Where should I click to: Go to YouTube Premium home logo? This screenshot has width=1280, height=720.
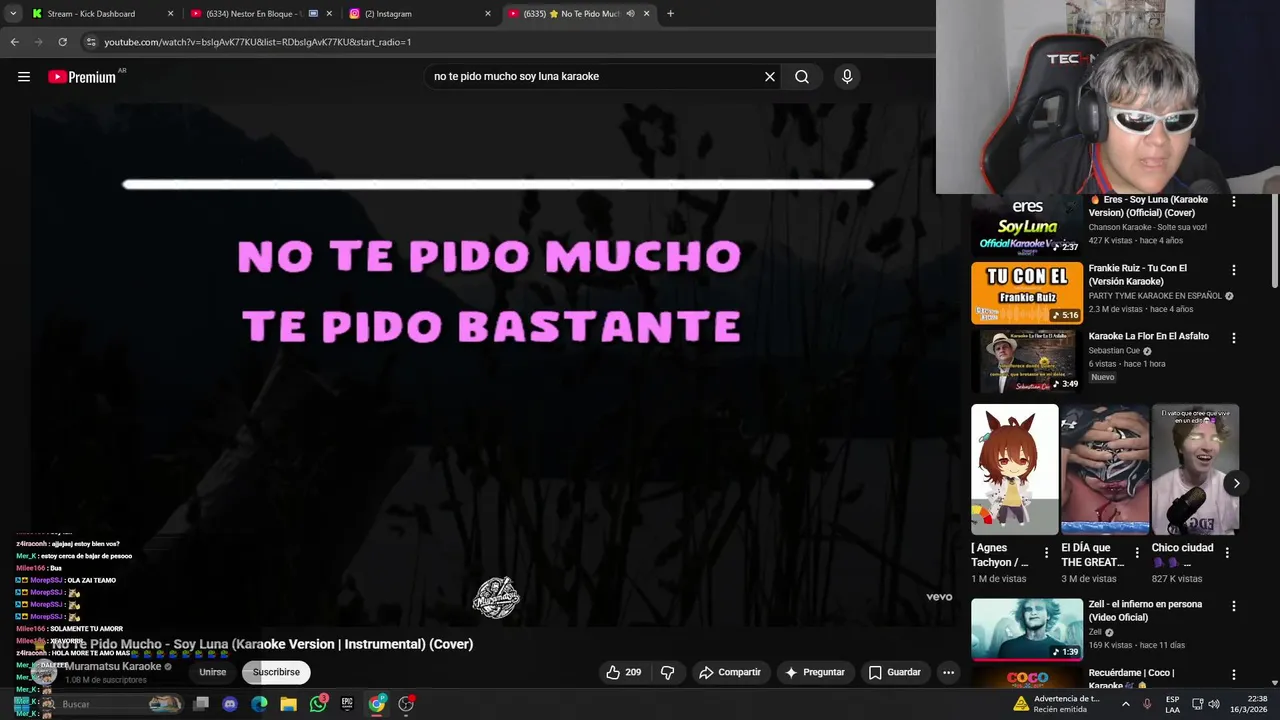(x=82, y=77)
